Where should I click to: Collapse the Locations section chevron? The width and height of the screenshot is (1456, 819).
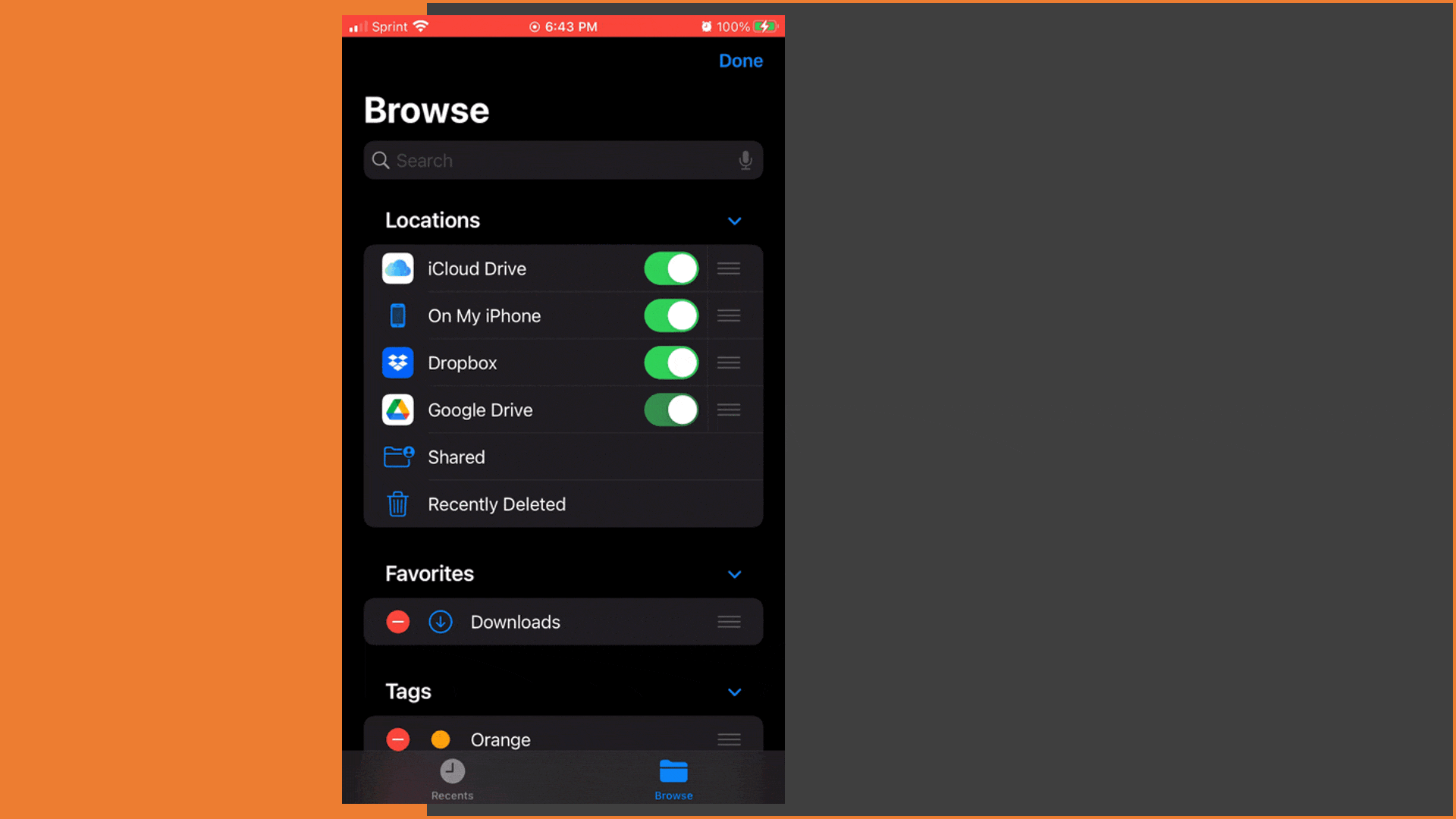pyautogui.click(x=734, y=221)
